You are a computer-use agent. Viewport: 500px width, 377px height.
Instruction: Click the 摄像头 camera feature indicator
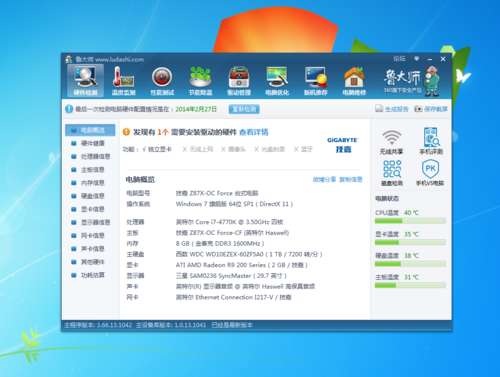[233, 149]
